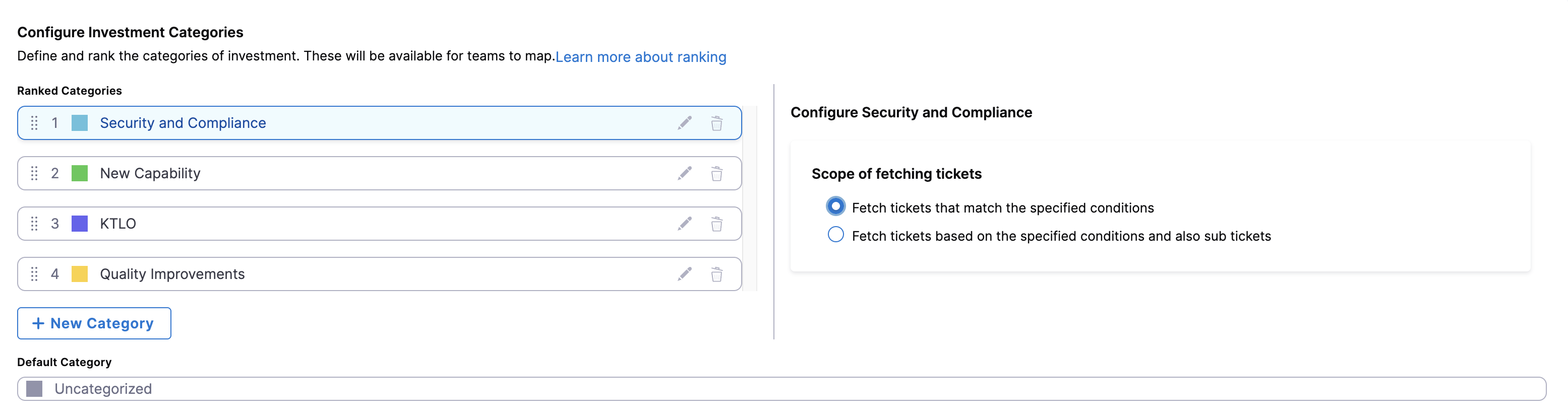Image resolution: width=1568 pixels, height=420 pixels.
Task: Click the Quality Improvements drag handle
Action: [35, 275]
